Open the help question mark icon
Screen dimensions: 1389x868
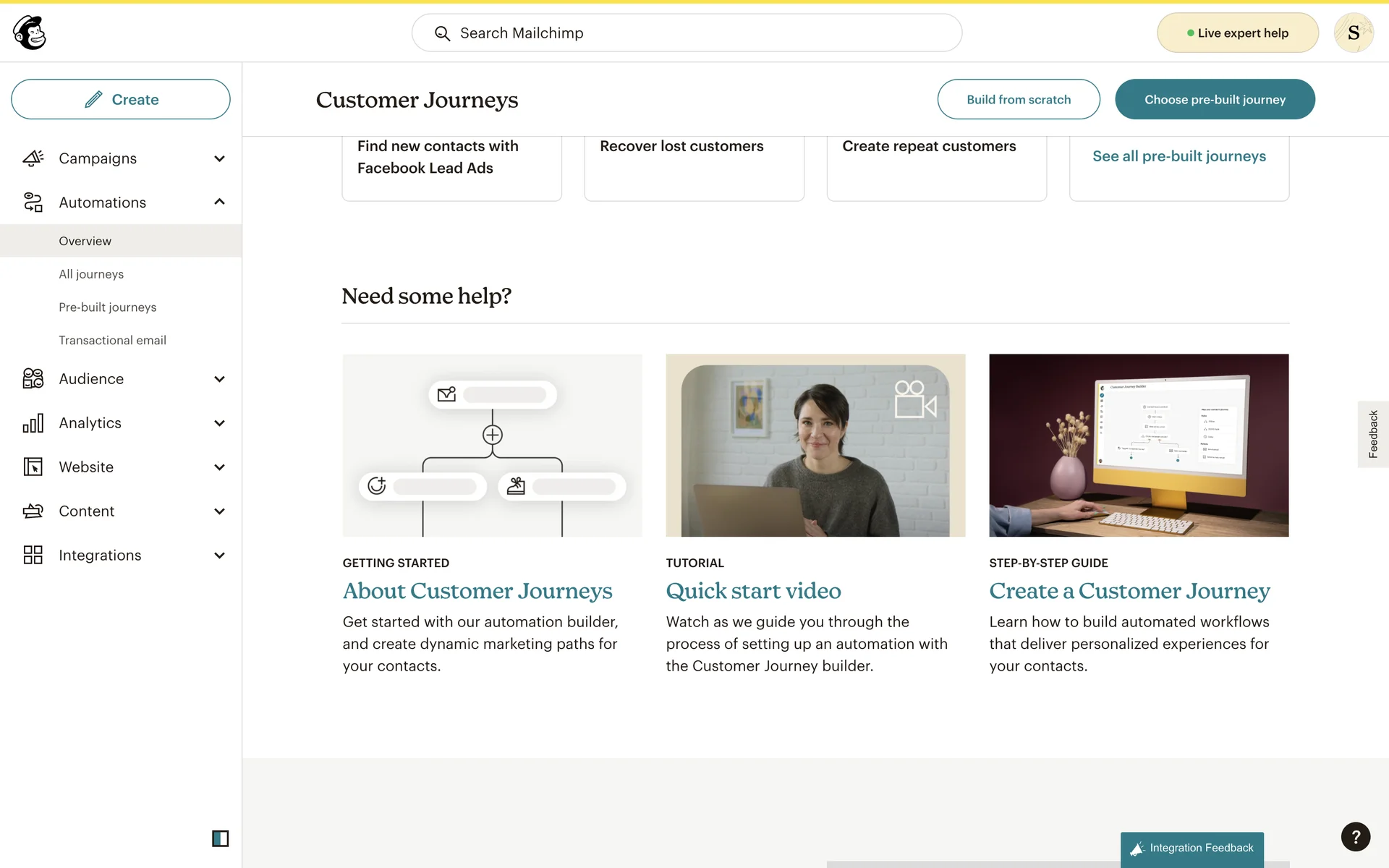click(1355, 837)
